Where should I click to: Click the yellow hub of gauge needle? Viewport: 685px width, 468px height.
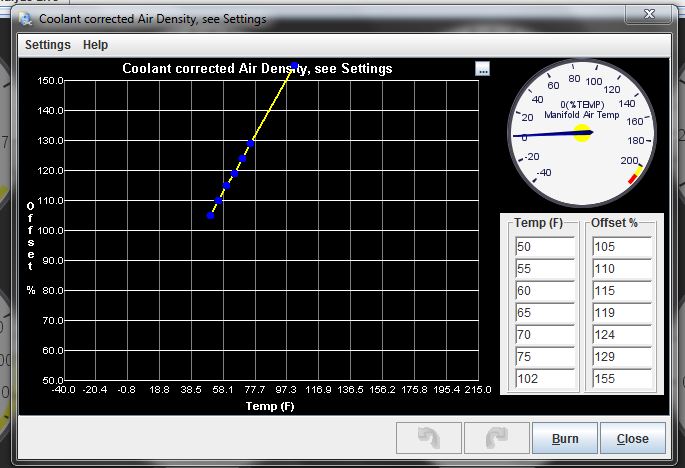click(x=582, y=132)
